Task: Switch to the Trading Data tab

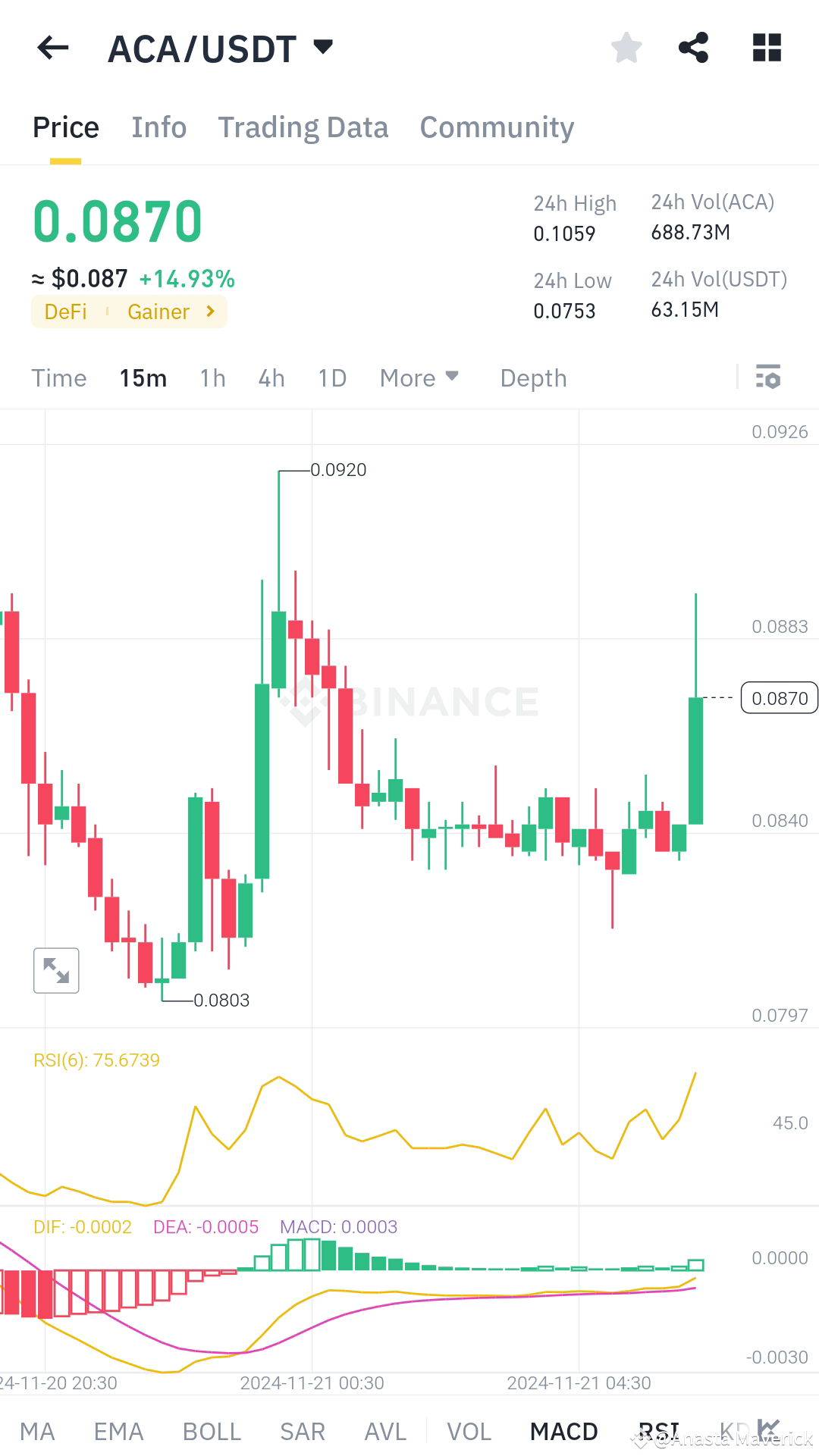Action: pos(303,127)
